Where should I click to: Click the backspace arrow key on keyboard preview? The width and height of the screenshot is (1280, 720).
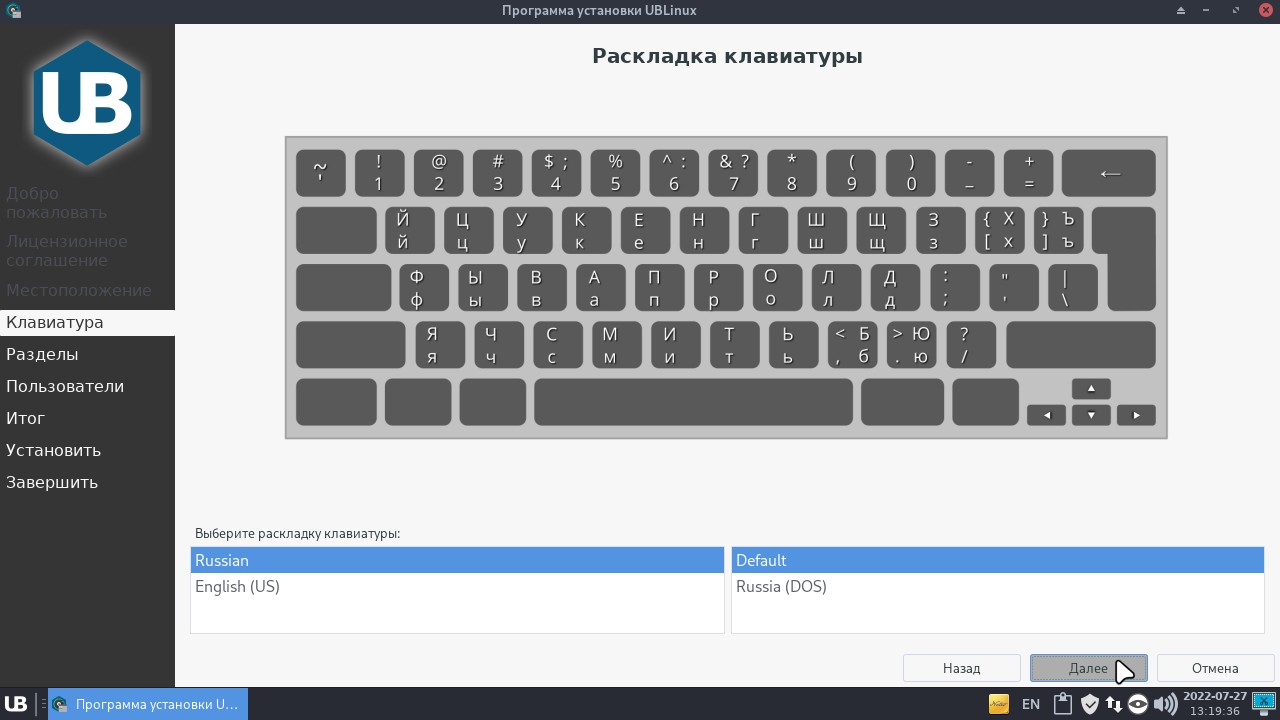click(x=1109, y=173)
